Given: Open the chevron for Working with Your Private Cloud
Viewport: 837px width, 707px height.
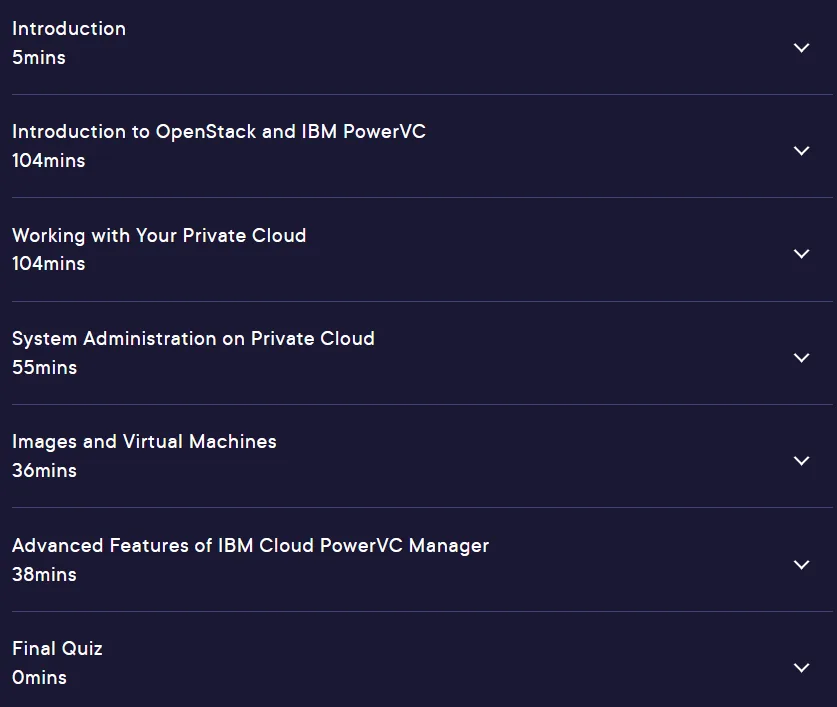Looking at the screenshot, I should (x=801, y=254).
